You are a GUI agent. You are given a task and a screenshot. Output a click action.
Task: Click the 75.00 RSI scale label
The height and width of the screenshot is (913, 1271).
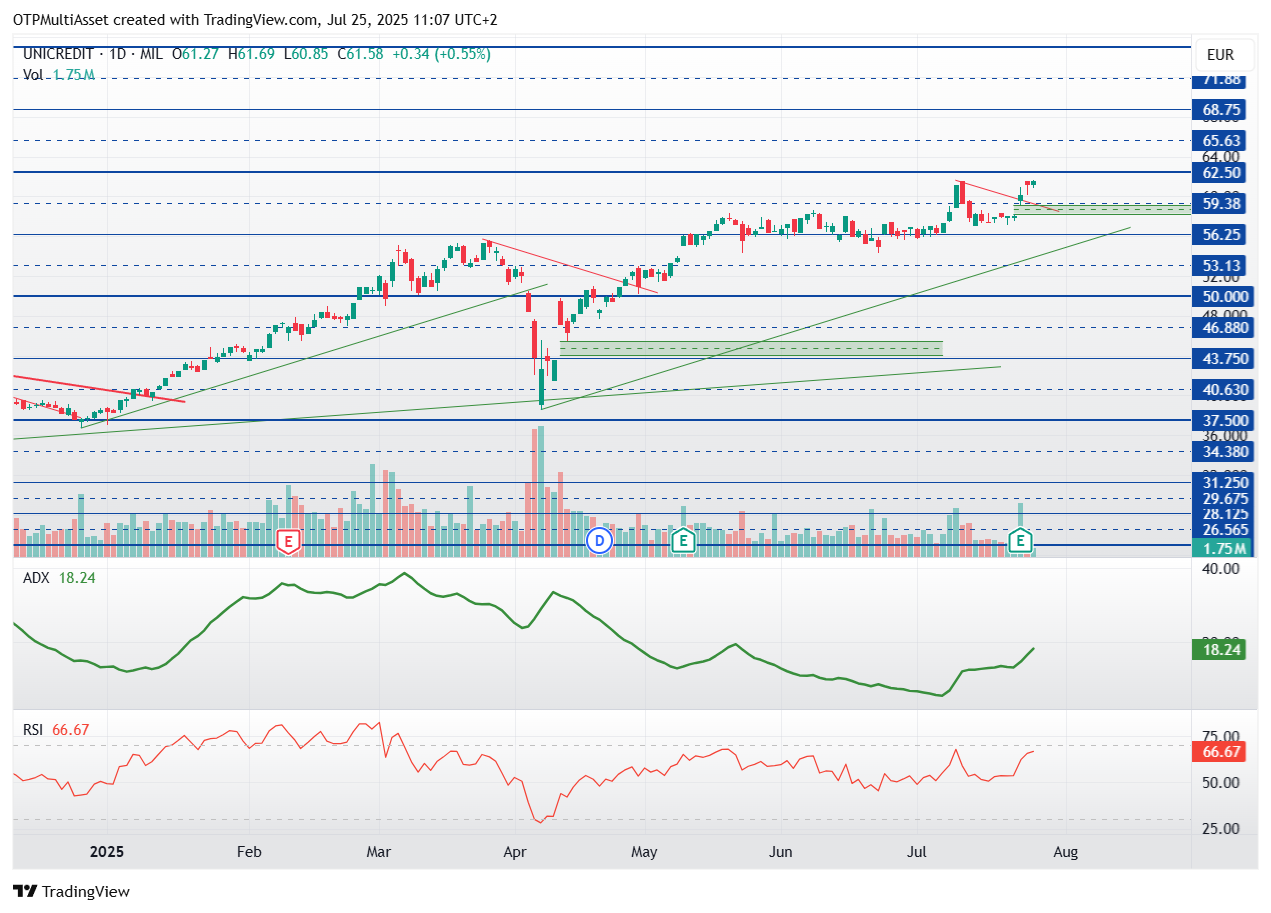[x=1219, y=735]
